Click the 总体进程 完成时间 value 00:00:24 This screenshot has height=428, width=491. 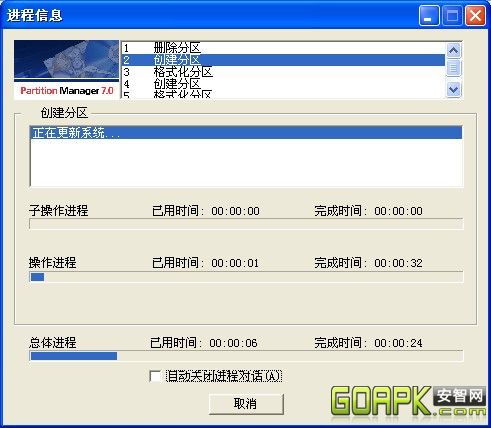pos(398,343)
